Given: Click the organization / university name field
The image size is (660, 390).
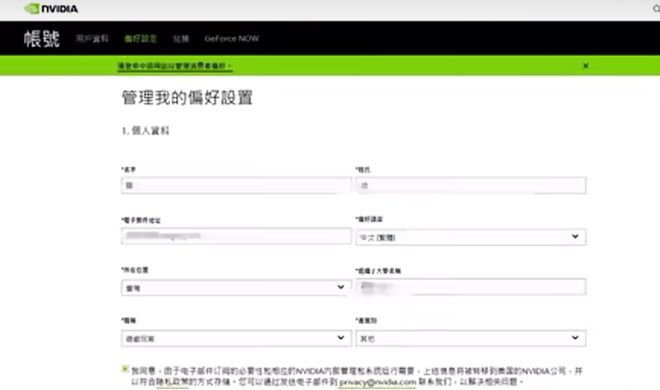Looking at the screenshot, I should [471, 287].
